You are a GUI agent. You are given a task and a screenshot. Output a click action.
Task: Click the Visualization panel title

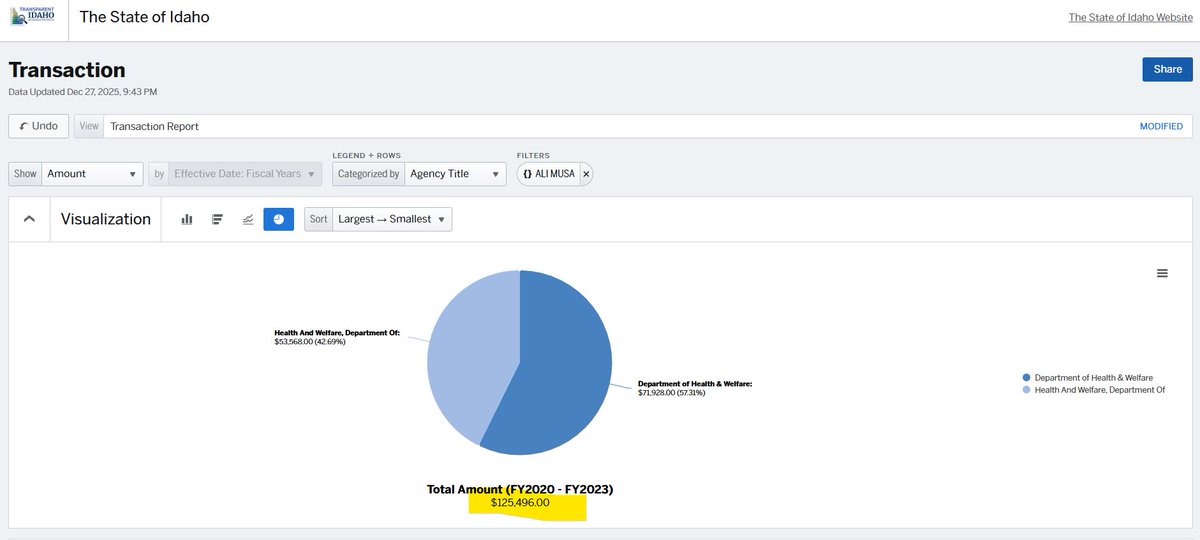[106, 219]
